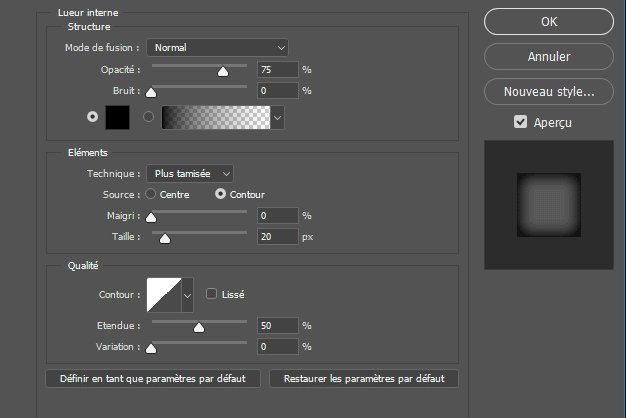The image size is (626, 418).
Task: Click the OK button
Action: pos(549,21)
